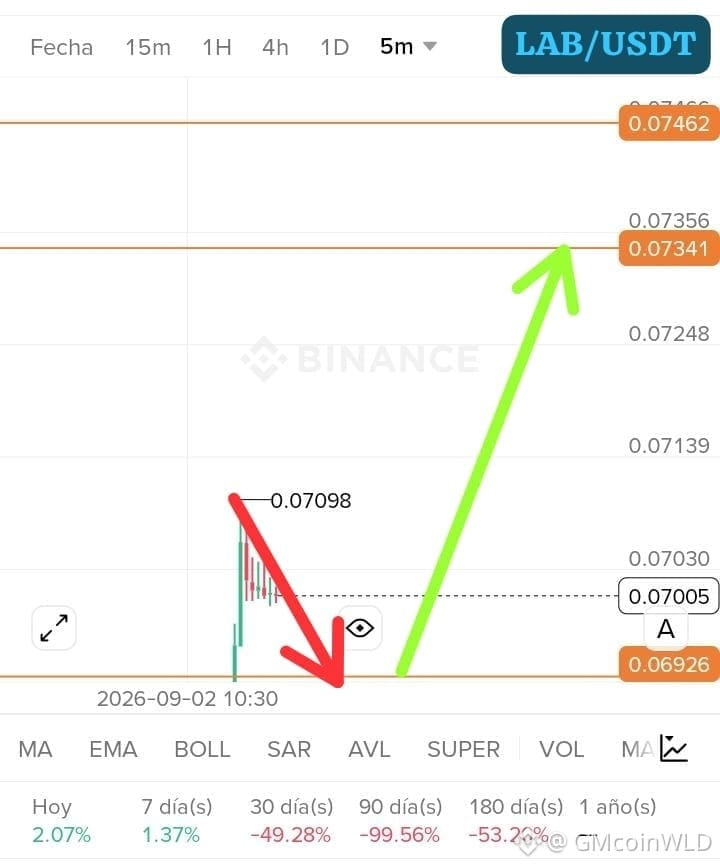Show the VOL sub-indicator
Viewport: 720px width, 867px height.
[561, 749]
